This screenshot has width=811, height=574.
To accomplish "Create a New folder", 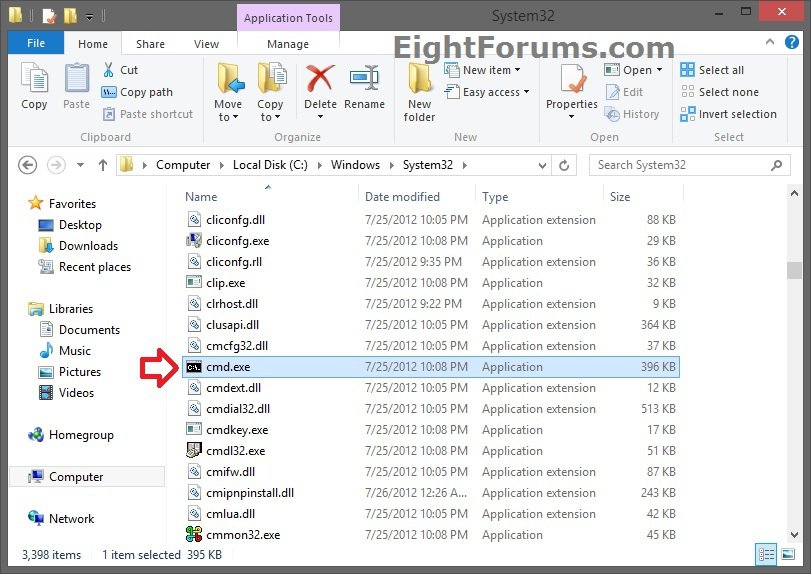I will point(419,92).
